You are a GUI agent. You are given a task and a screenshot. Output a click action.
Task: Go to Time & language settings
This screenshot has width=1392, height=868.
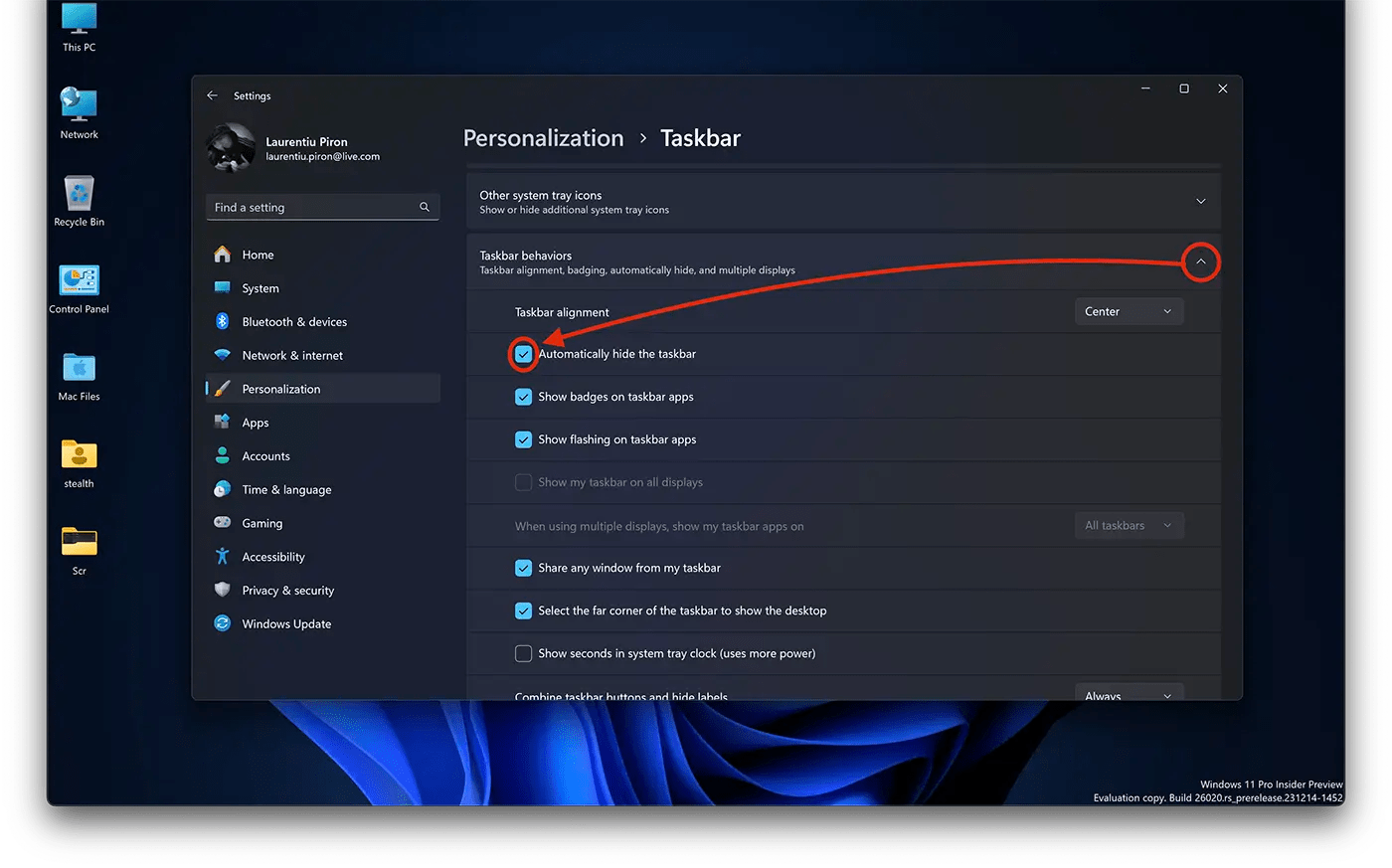(284, 489)
